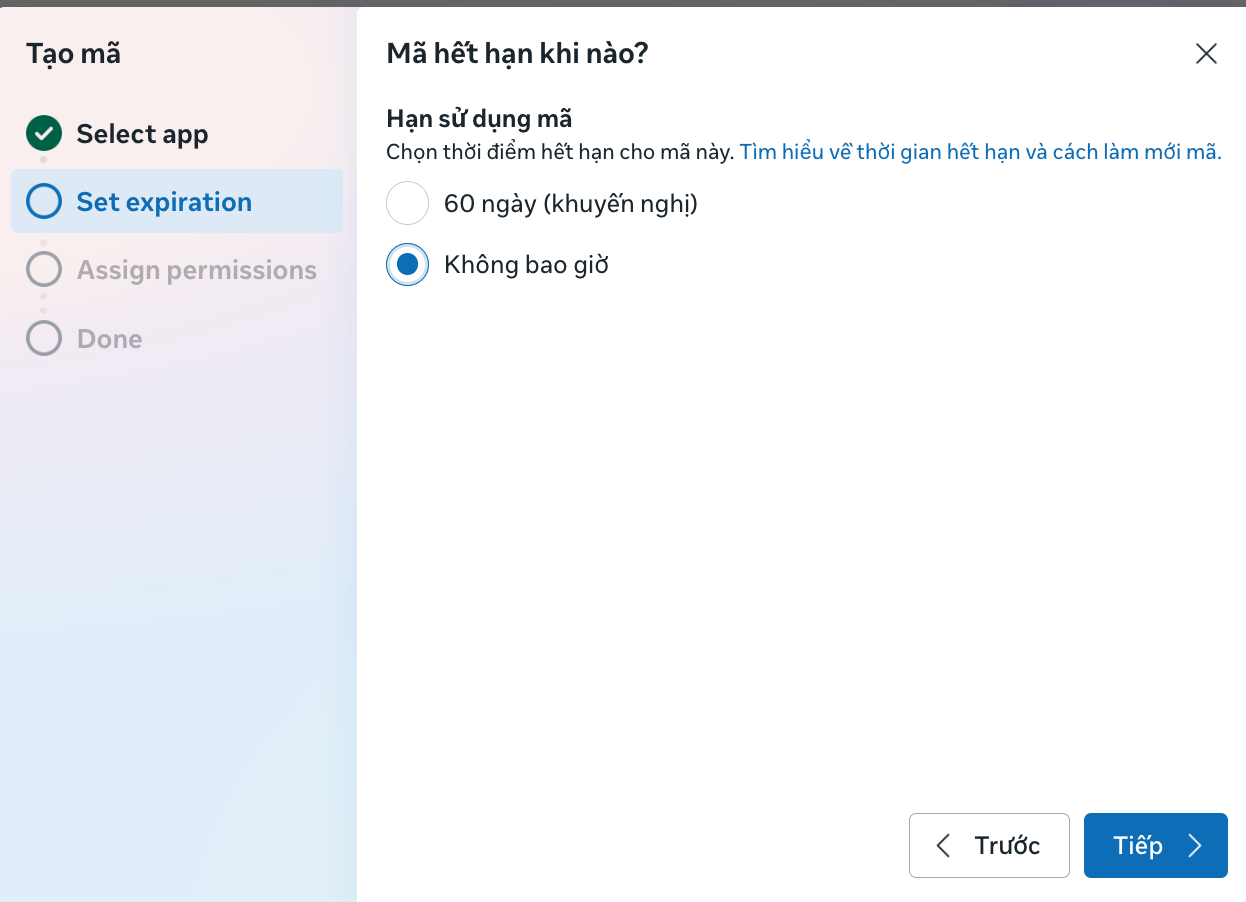Close the dialog with the X icon
The image size is (1246, 902).
click(x=1206, y=54)
